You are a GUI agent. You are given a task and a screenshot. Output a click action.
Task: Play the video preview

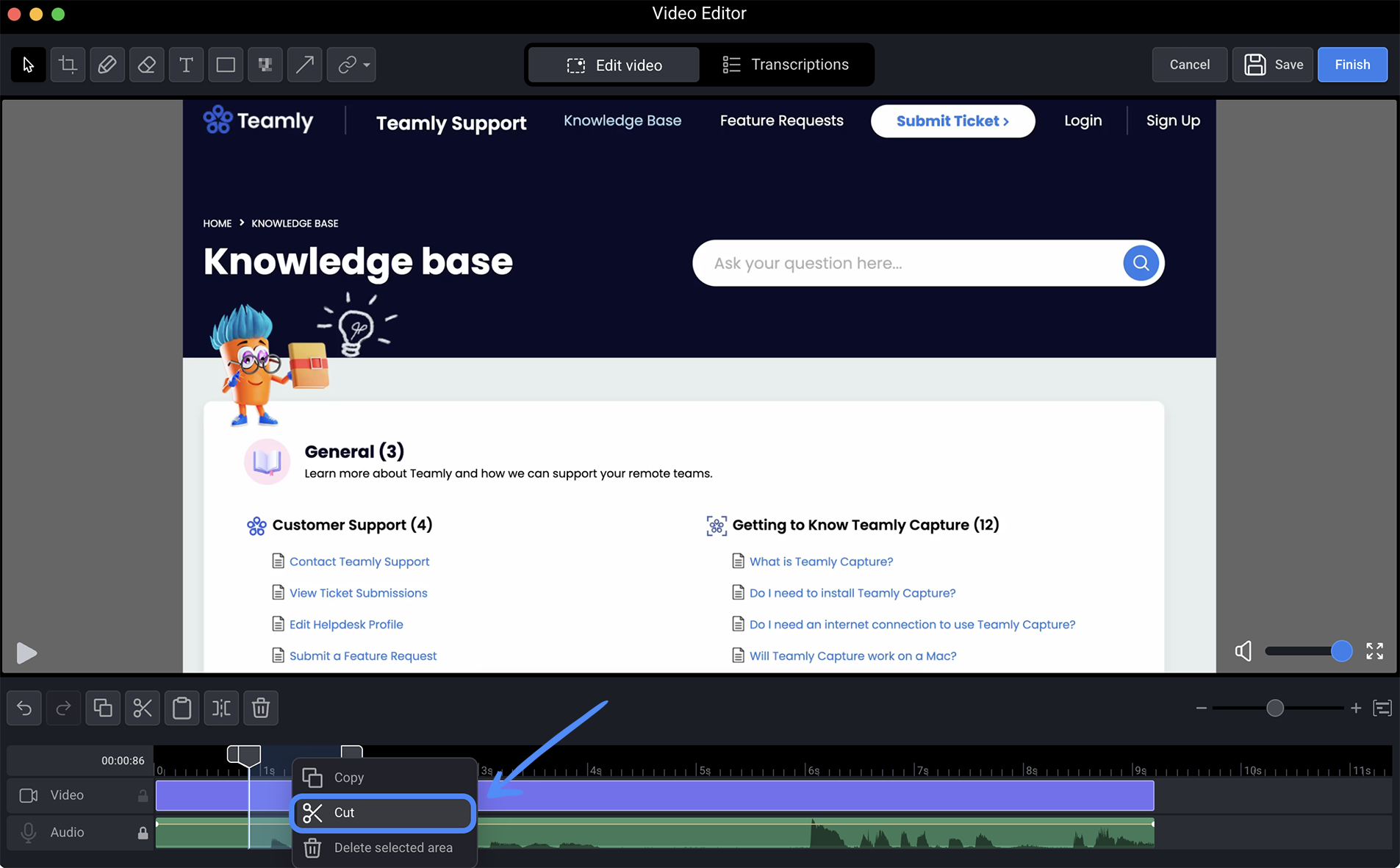[26, 653]
